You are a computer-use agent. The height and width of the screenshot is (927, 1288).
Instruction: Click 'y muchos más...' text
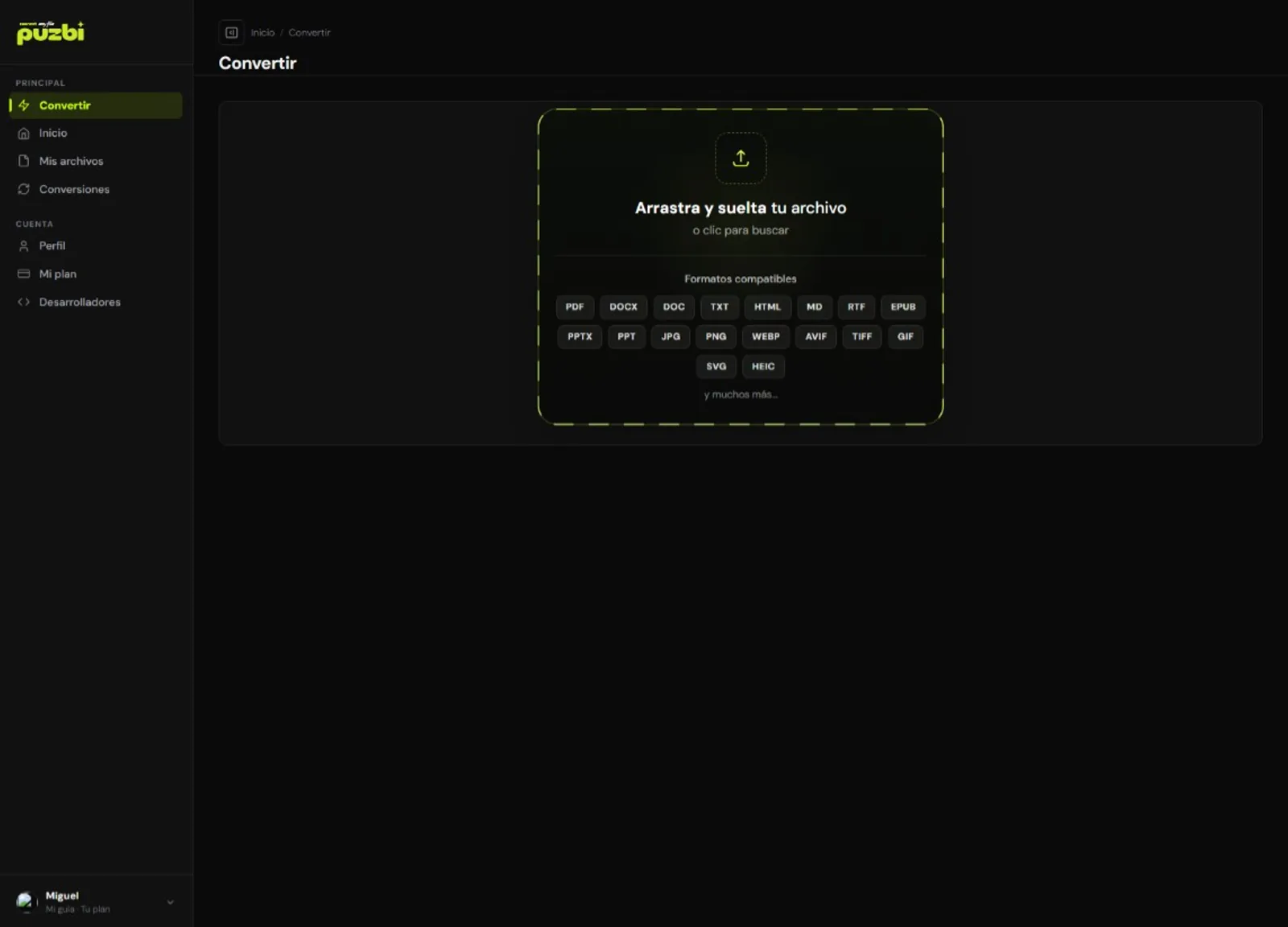[x=741, y=394]
